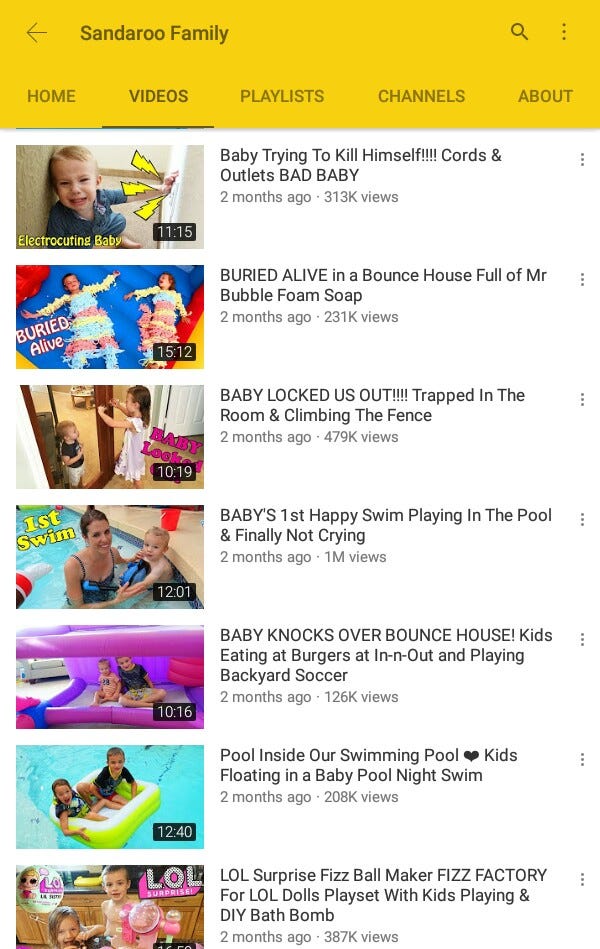Screen dimensions: 600x949
Task: Open options for BURIED ALIVE Bounce House video
Action: tap(582, 279)
